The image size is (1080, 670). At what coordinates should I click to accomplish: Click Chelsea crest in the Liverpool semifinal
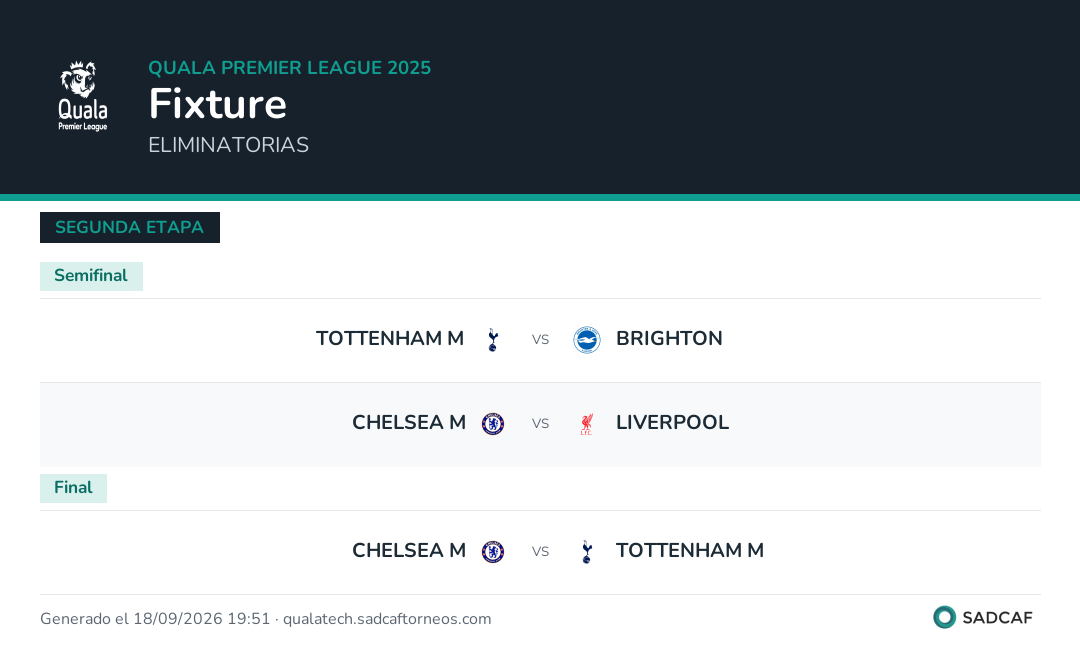click(x=492, y=423)
